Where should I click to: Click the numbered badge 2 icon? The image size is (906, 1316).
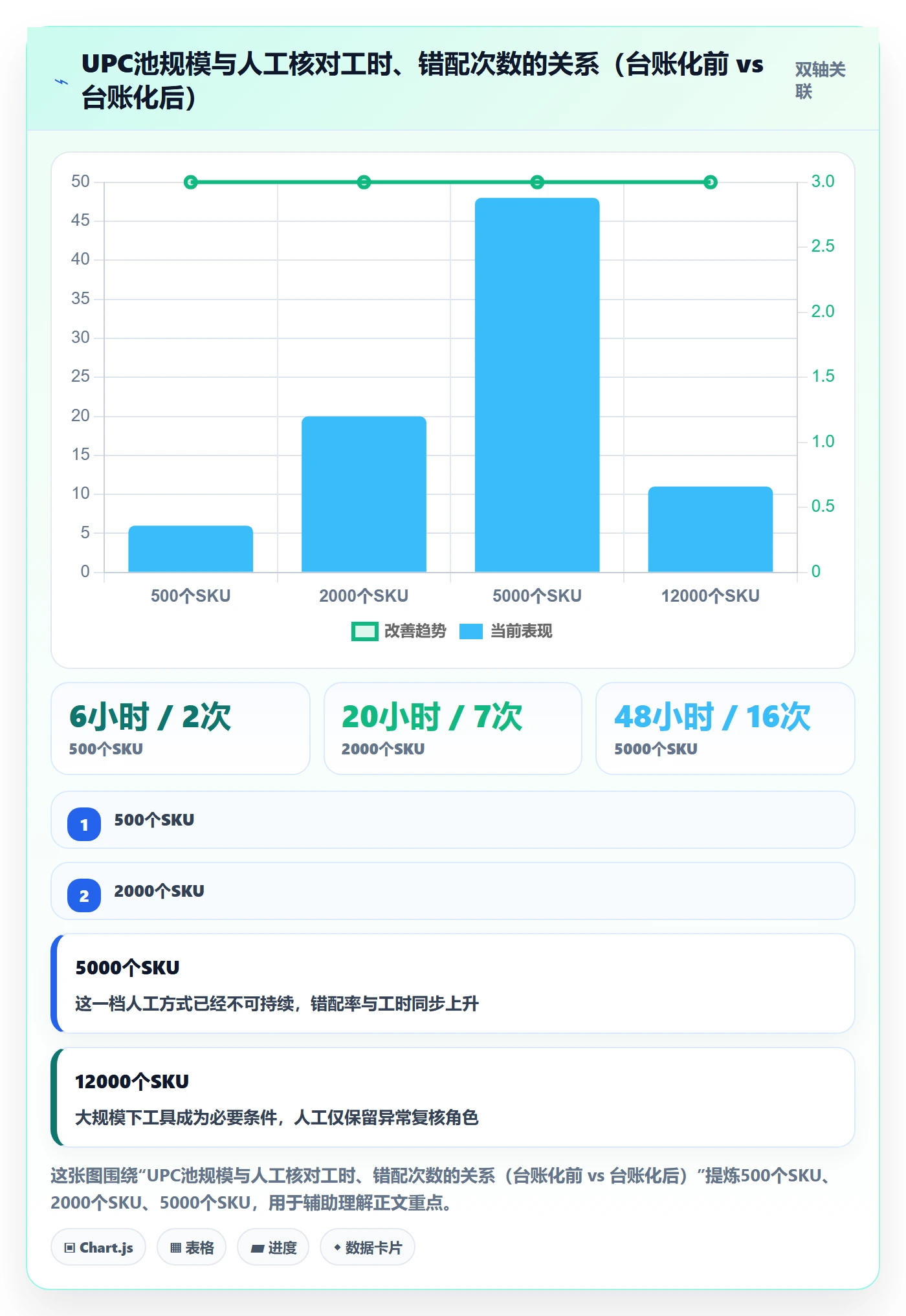84,895
